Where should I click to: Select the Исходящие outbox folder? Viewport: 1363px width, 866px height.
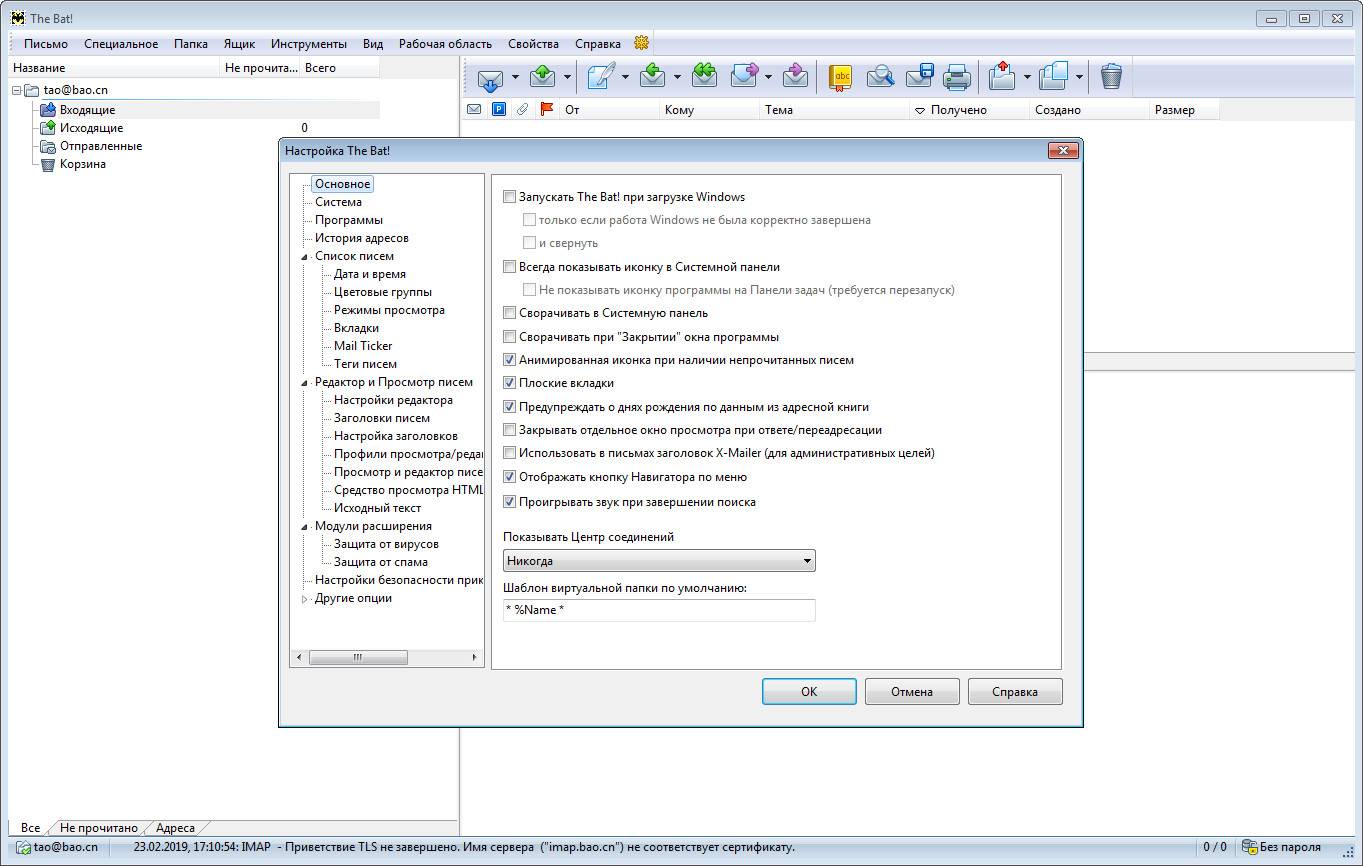point(91,128)
